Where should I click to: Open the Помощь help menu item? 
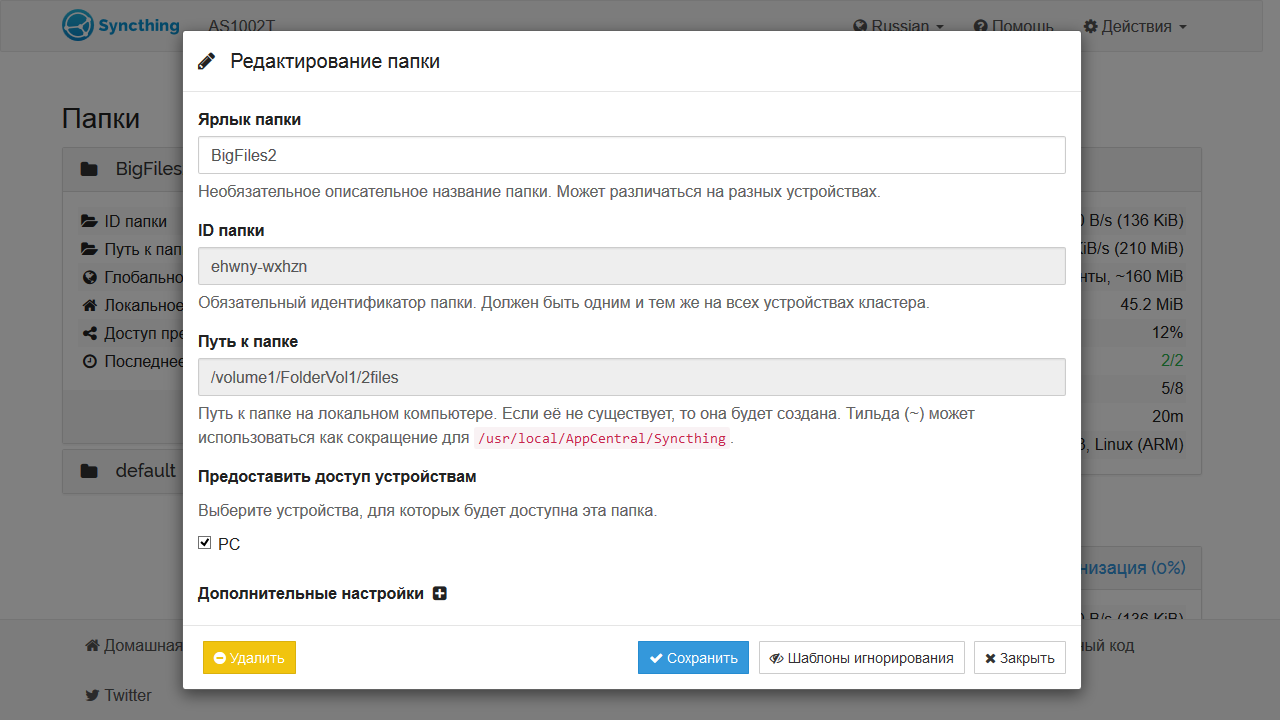tap(1013, 26)
